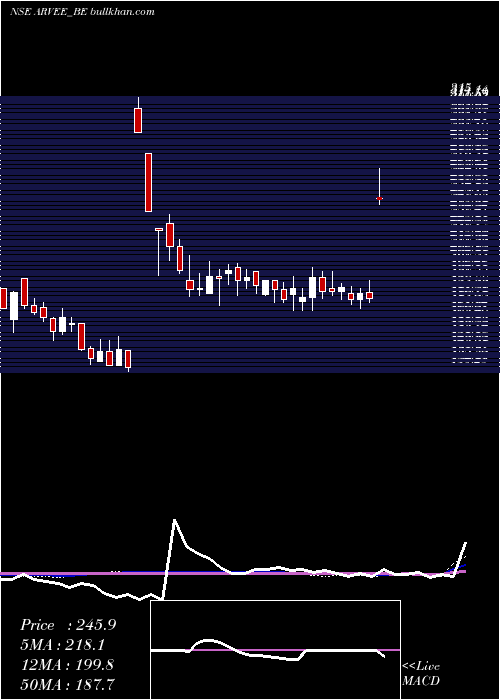Image resolution: width=500 pixels, height=700 pixels.
Task: Click the Live MACD inset chart
Action: (275, 650)
